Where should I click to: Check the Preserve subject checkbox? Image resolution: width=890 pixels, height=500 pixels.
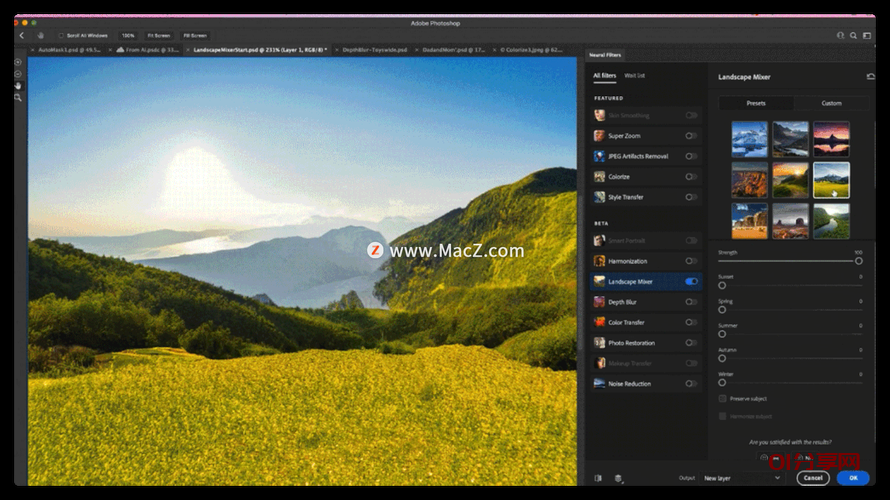[723, 398]
